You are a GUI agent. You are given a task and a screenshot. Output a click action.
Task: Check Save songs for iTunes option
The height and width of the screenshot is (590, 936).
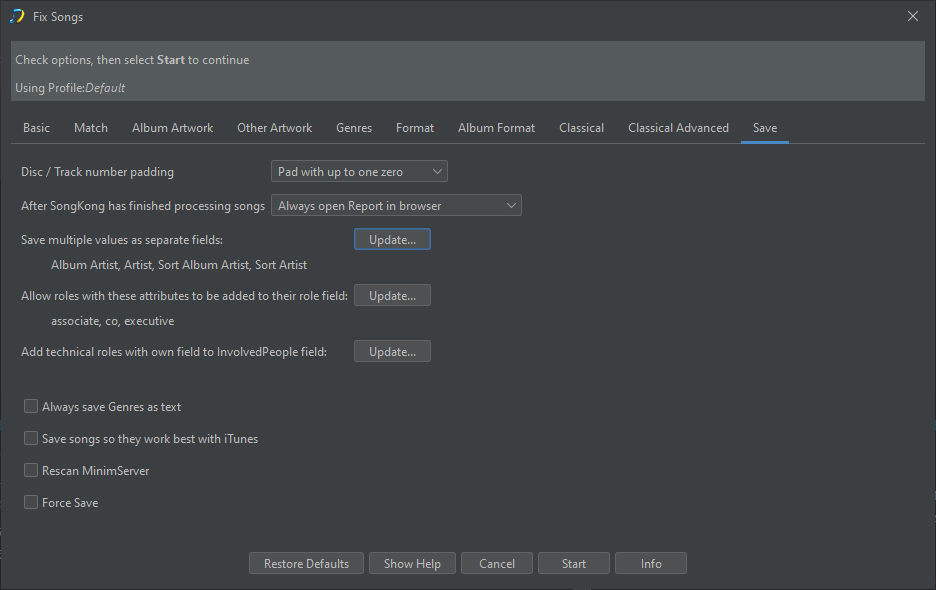[x=31, y=439]
